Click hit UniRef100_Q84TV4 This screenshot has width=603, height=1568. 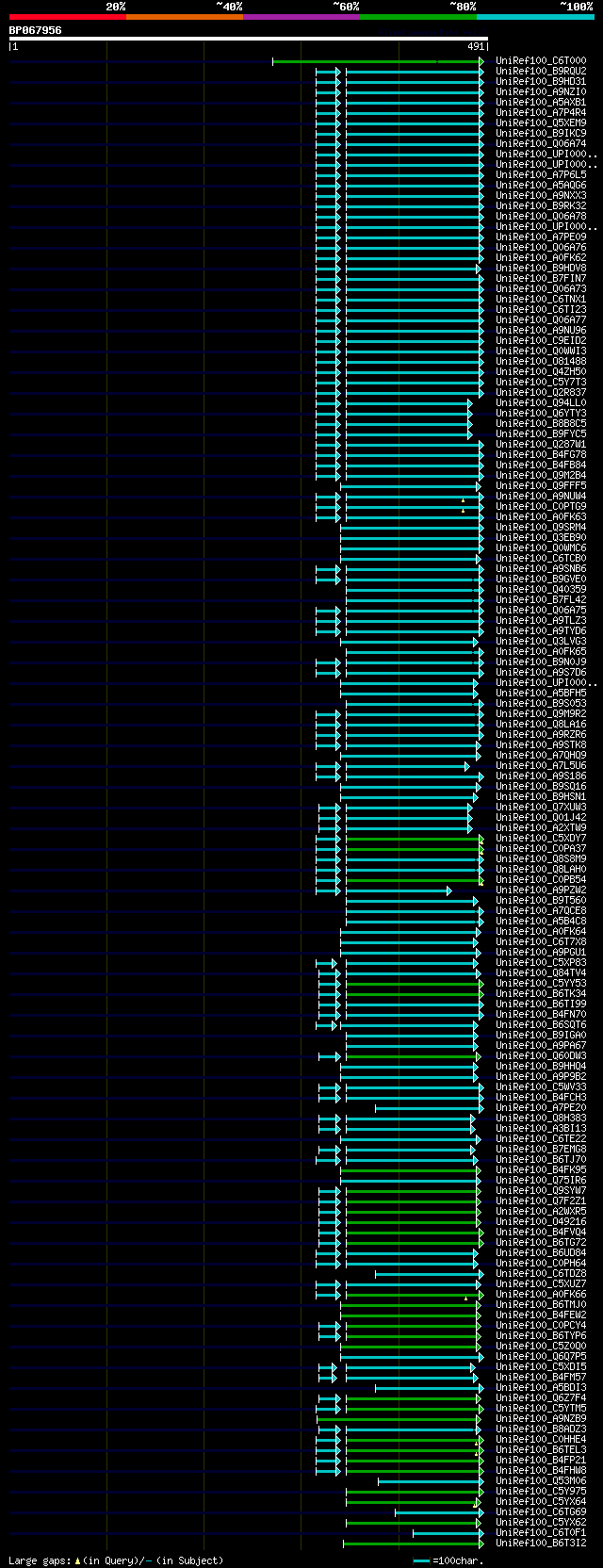pos(541,973)
